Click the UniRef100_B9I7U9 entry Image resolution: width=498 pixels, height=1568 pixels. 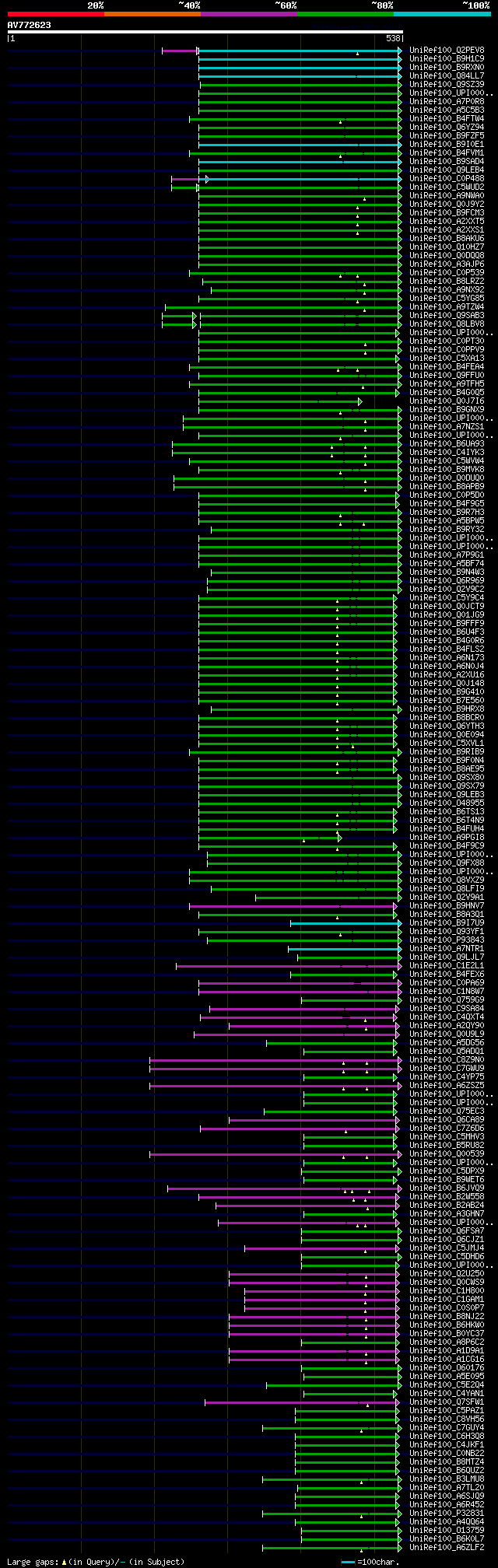(x=447, y=922)
